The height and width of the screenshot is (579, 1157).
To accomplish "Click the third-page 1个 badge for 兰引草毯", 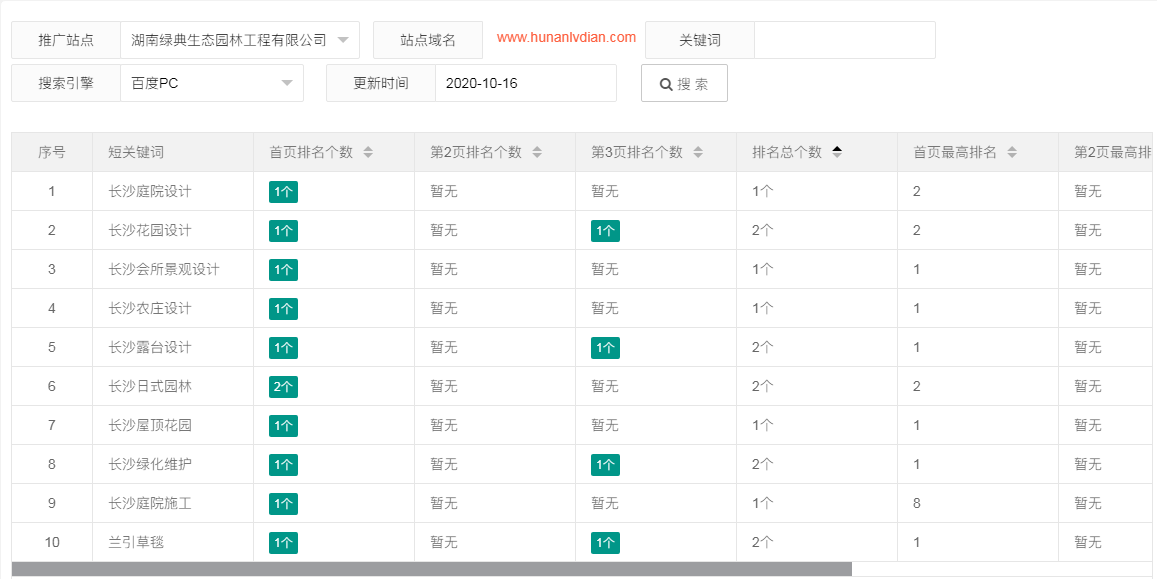I will coord(605,543).
